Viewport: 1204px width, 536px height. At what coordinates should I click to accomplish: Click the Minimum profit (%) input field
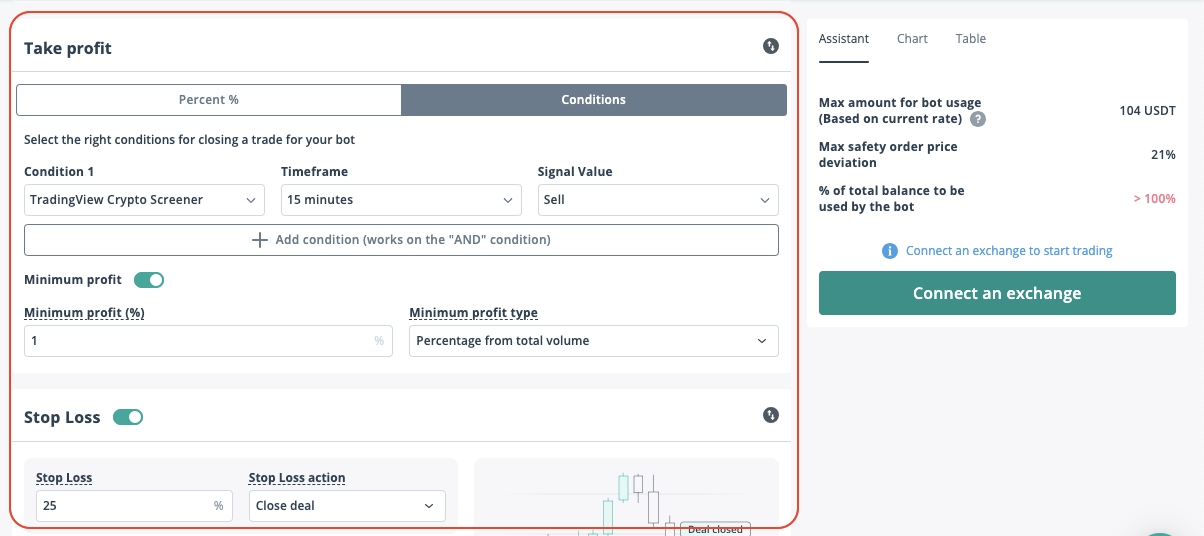[200, 341]
